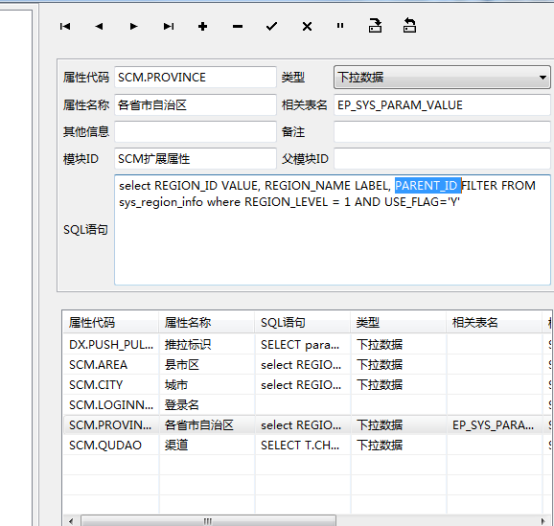Click the SELECT T.CH... SQL cell
554x526 pixels.
point(303,445)
